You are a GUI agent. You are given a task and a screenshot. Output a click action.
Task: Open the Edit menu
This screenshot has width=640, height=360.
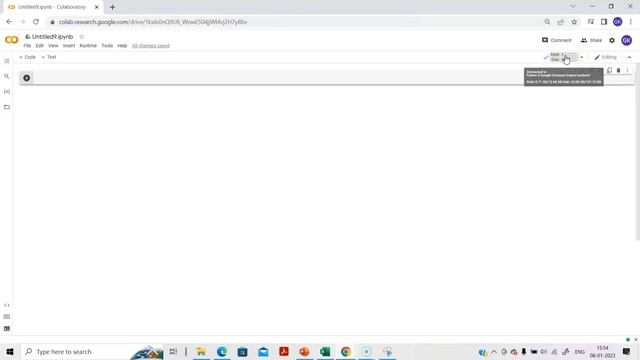pos(39,46)
